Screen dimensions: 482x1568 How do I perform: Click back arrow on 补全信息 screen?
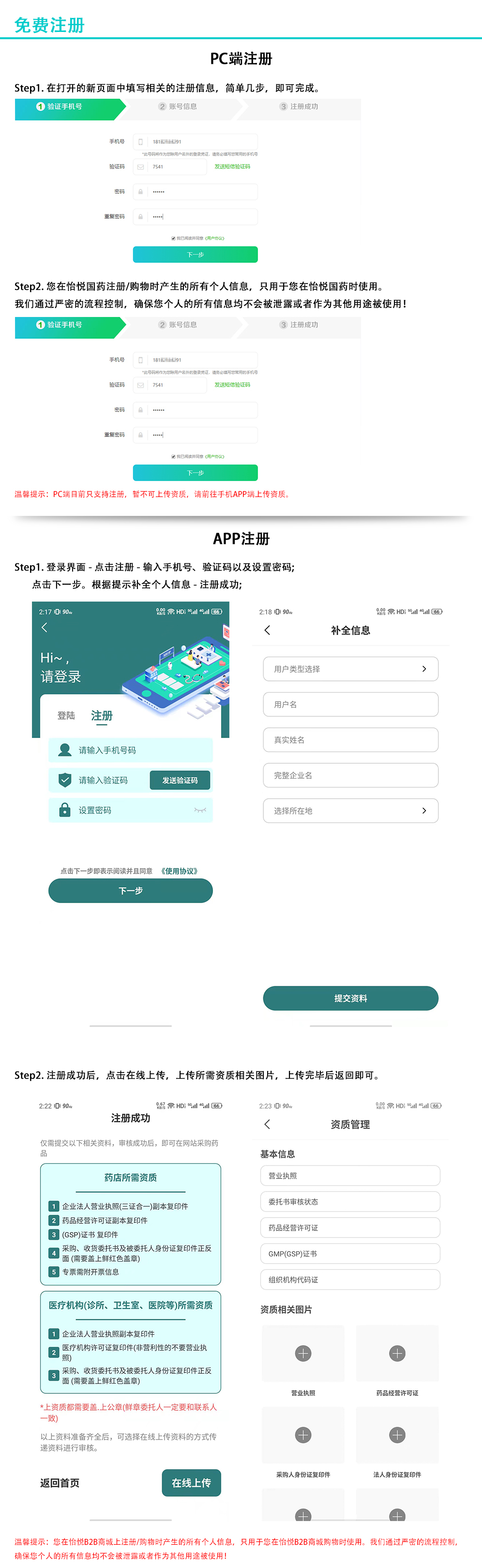pos(267,630)
